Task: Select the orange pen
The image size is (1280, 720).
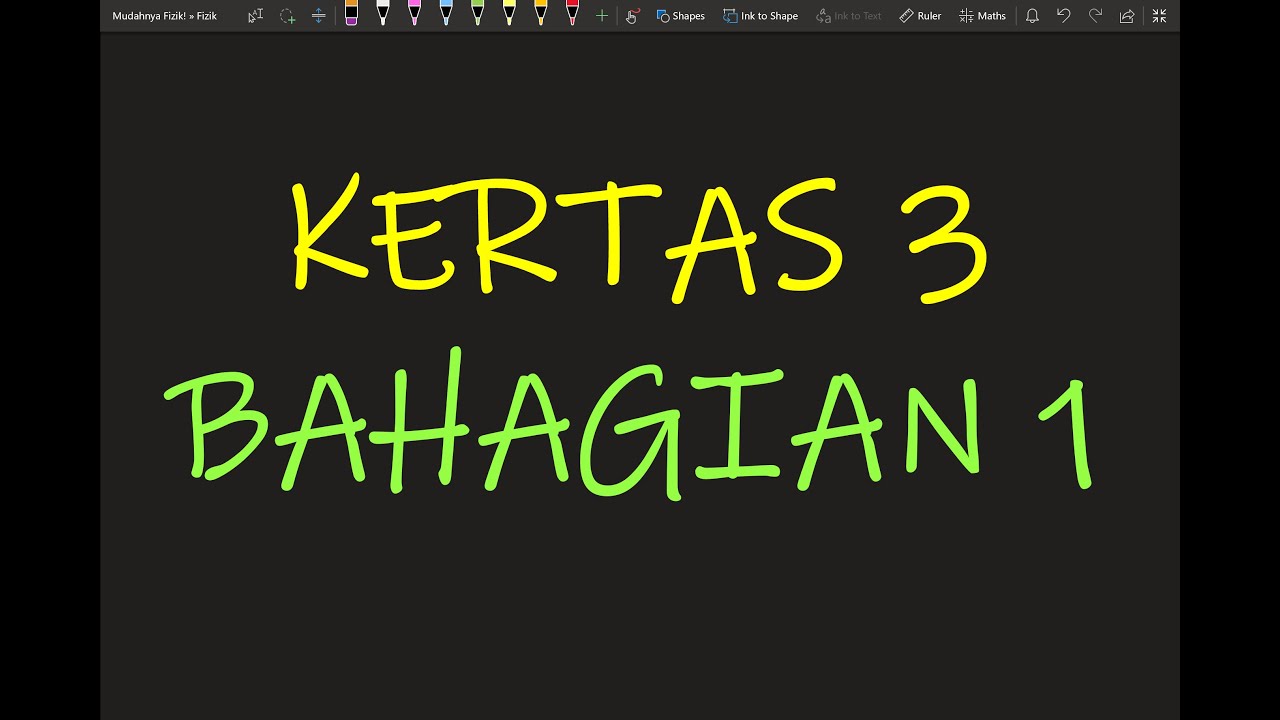Action: [x=541, y=14]
